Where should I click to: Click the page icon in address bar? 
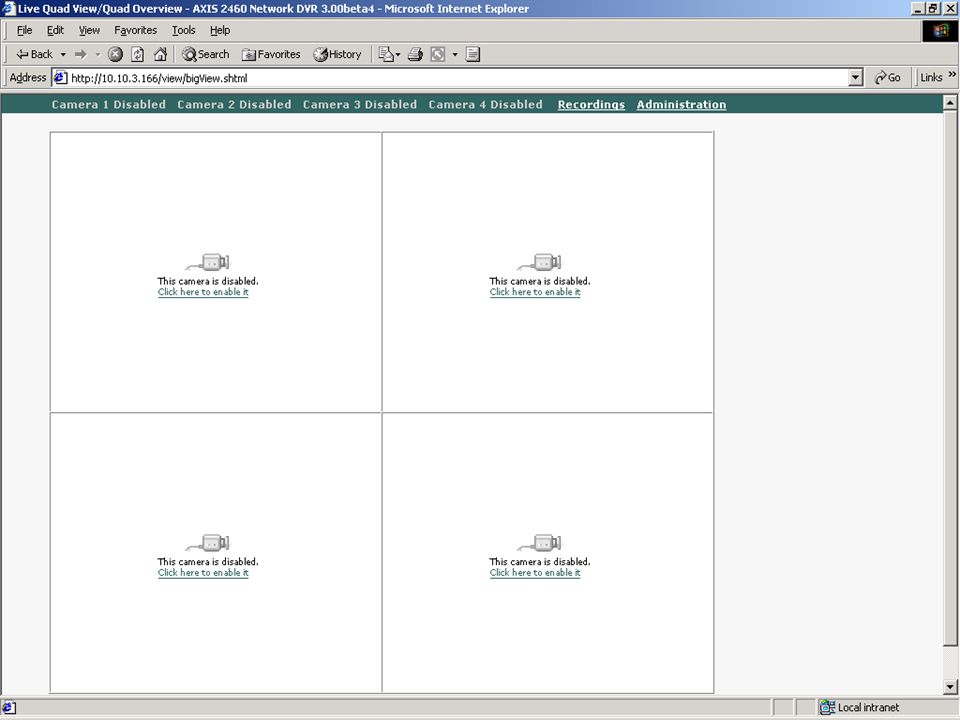click(x=60, y=78)
